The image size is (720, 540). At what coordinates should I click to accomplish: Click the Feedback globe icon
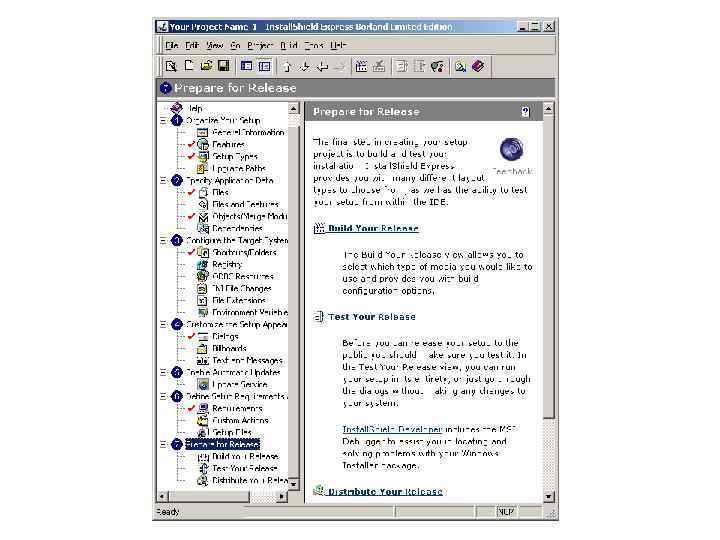(512, 149)
